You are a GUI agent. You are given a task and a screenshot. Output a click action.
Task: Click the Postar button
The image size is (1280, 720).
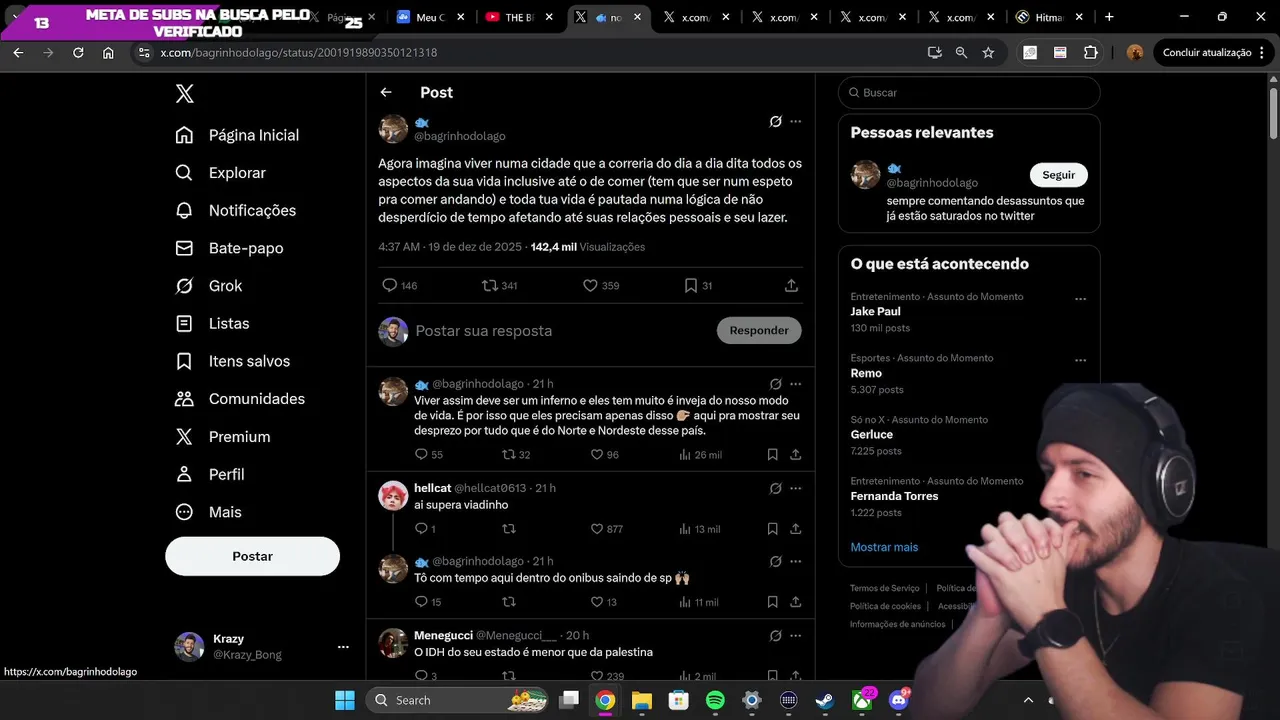[252, 556]
